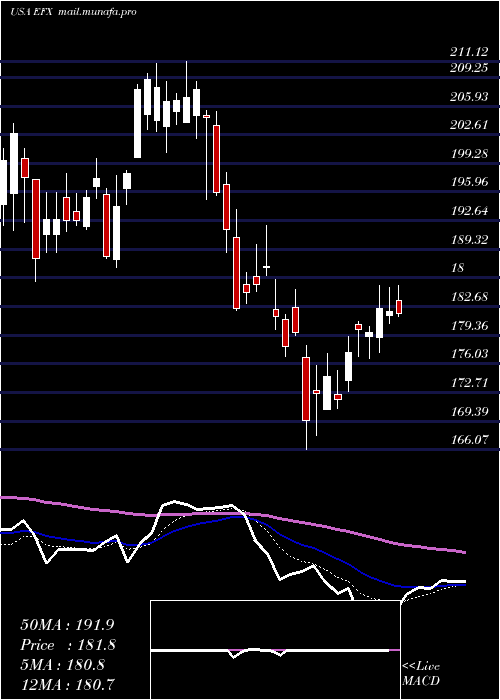This screenshot has width=500, height=700.
Task: Click the 'USA EFX mail.munafa.pro' title text
Action: (x=73, y=12)
